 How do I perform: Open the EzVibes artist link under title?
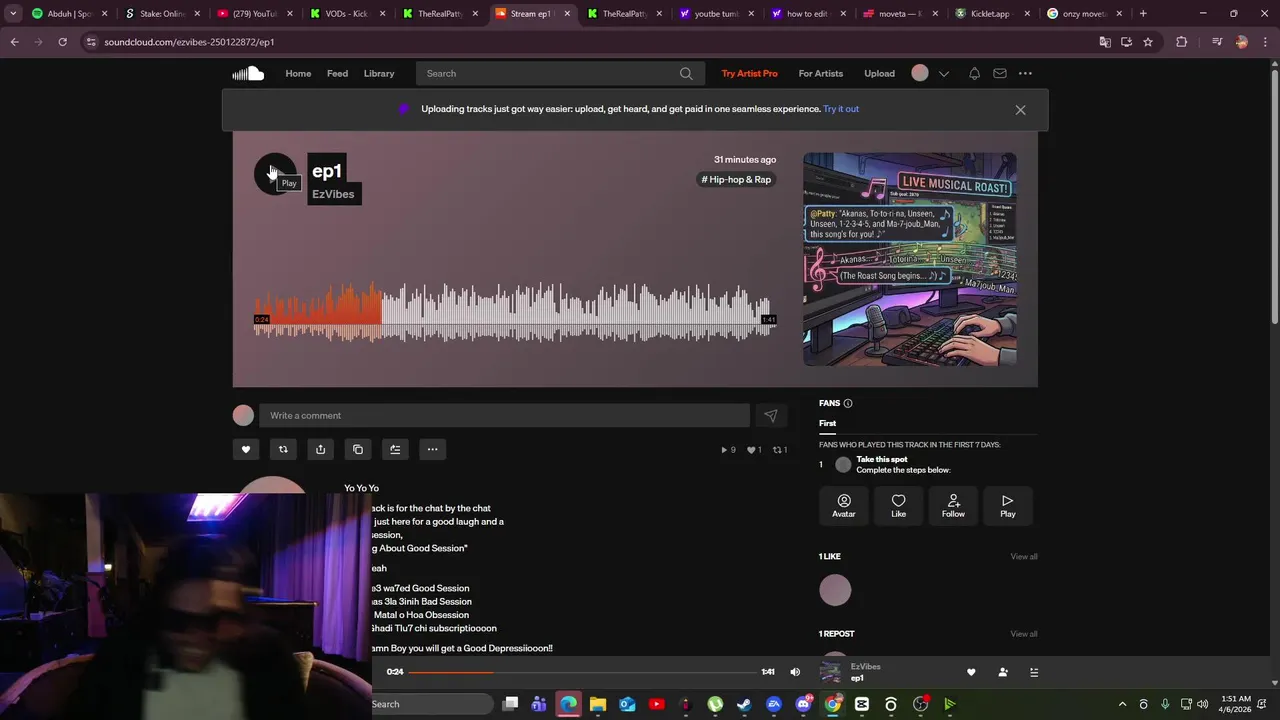pyautogui.click(x=333, y=194)
